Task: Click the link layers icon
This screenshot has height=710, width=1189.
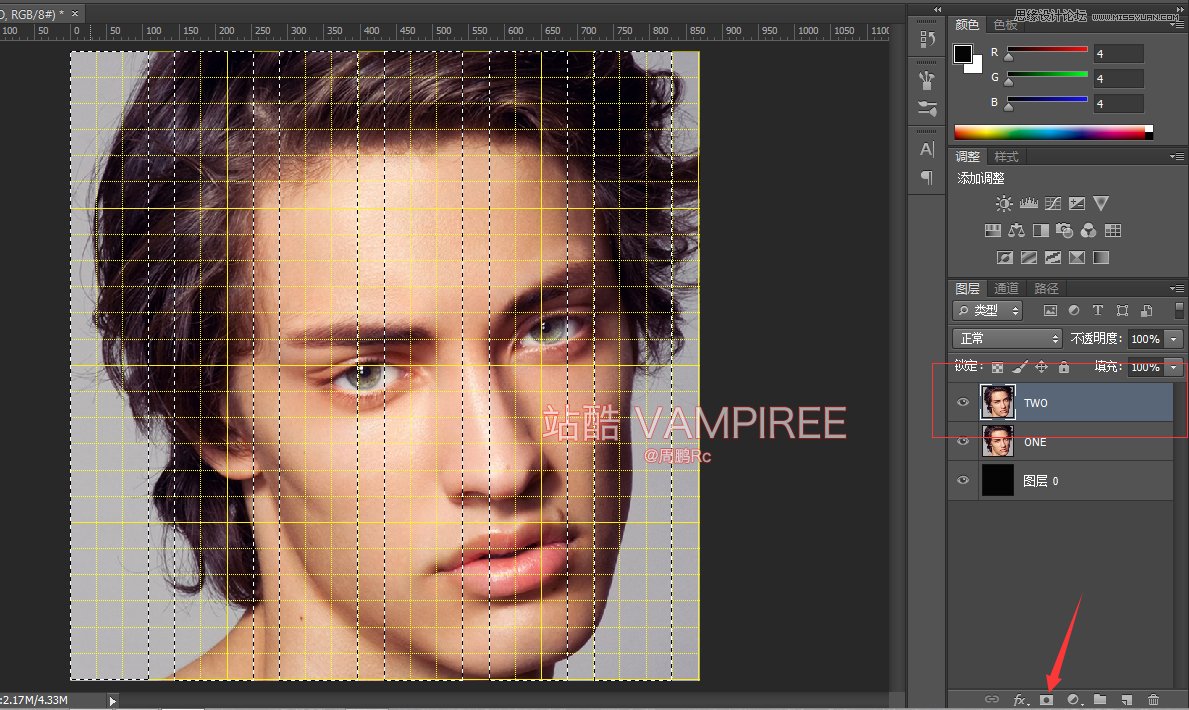Action: click(991, 699)
